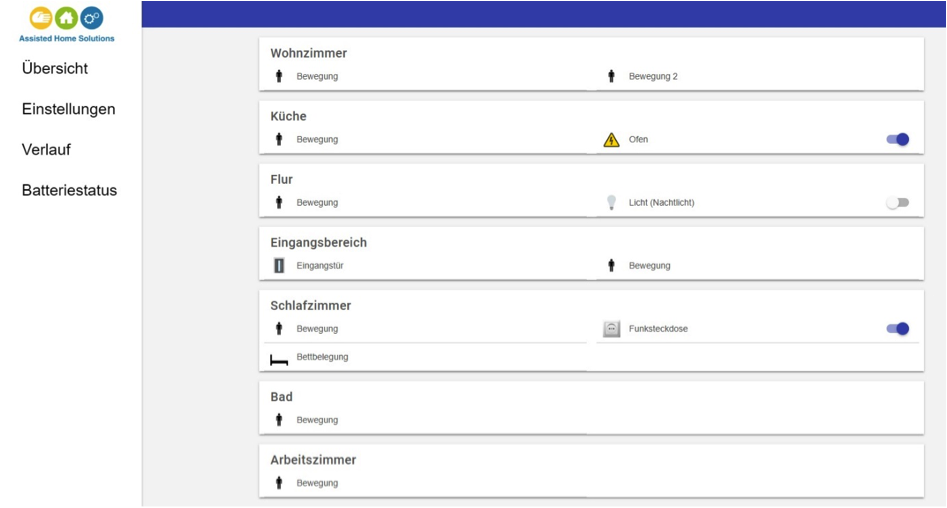This screenshot has width=947, height=508.
Task: Click the Wohnzimmer Bewegung 2 person icon
Action: point(611,76)
